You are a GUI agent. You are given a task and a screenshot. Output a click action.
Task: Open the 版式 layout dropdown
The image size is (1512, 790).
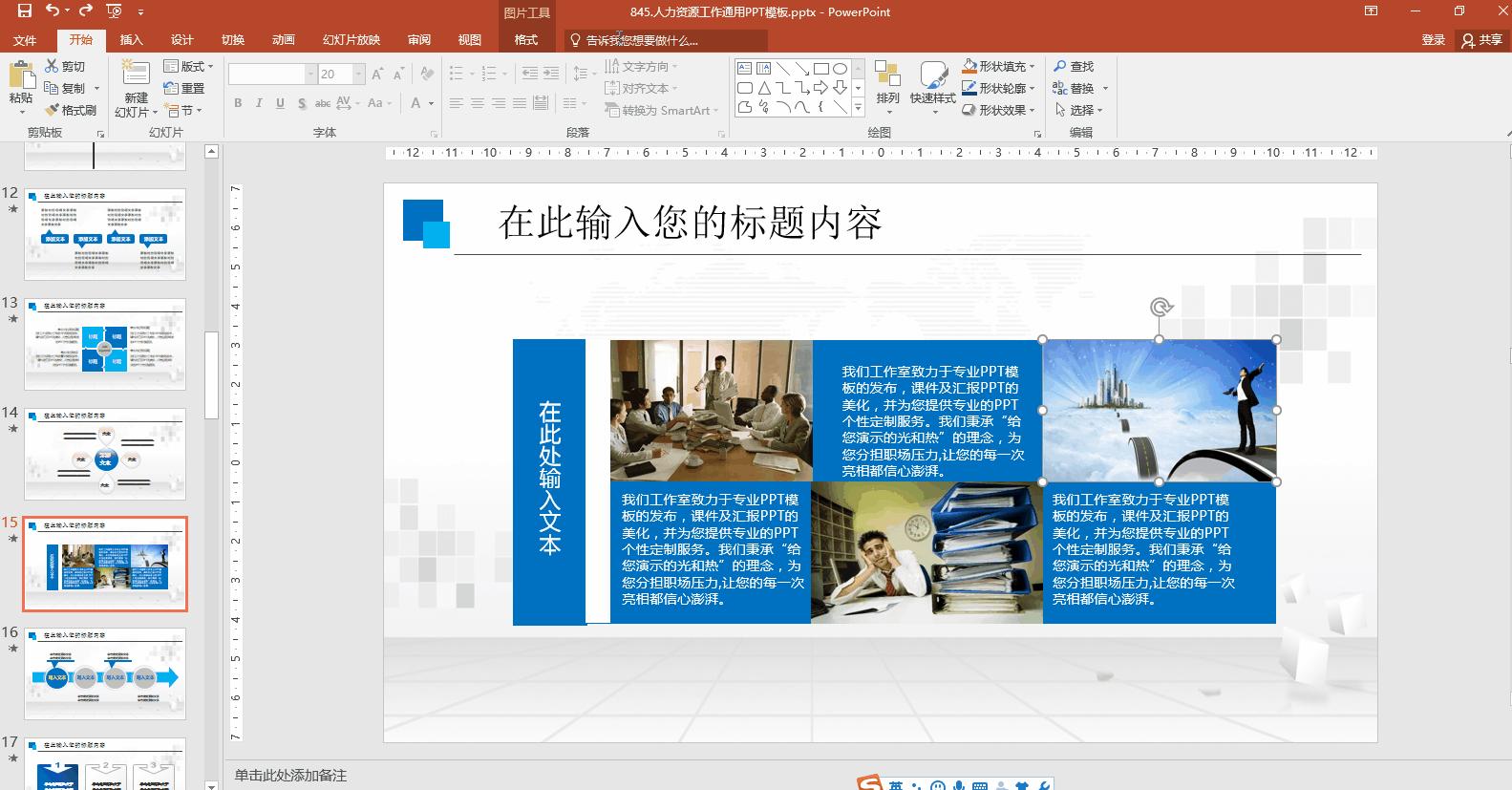[188, 66]
